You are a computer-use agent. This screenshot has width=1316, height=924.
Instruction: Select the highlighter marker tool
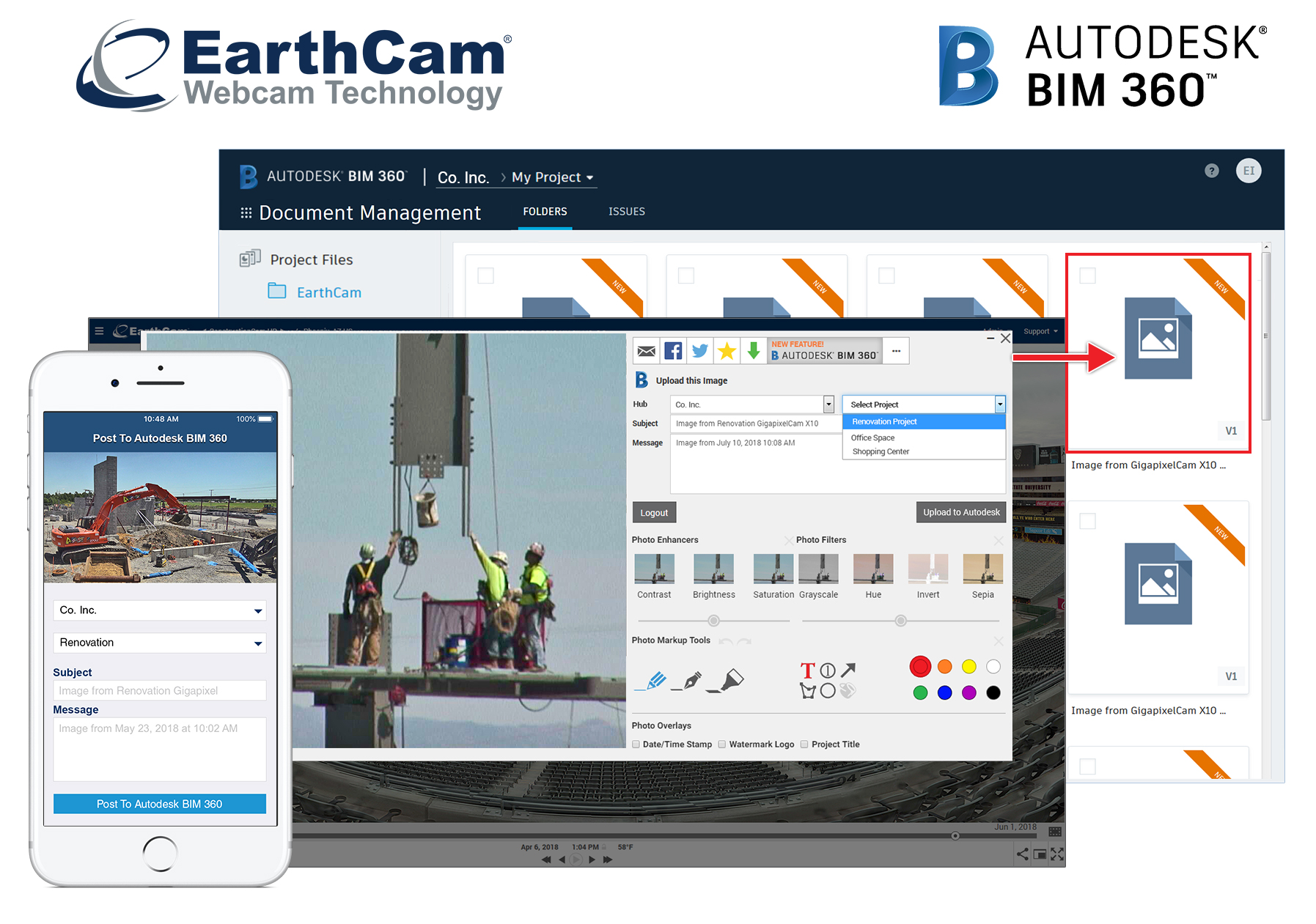coord(725,681)
